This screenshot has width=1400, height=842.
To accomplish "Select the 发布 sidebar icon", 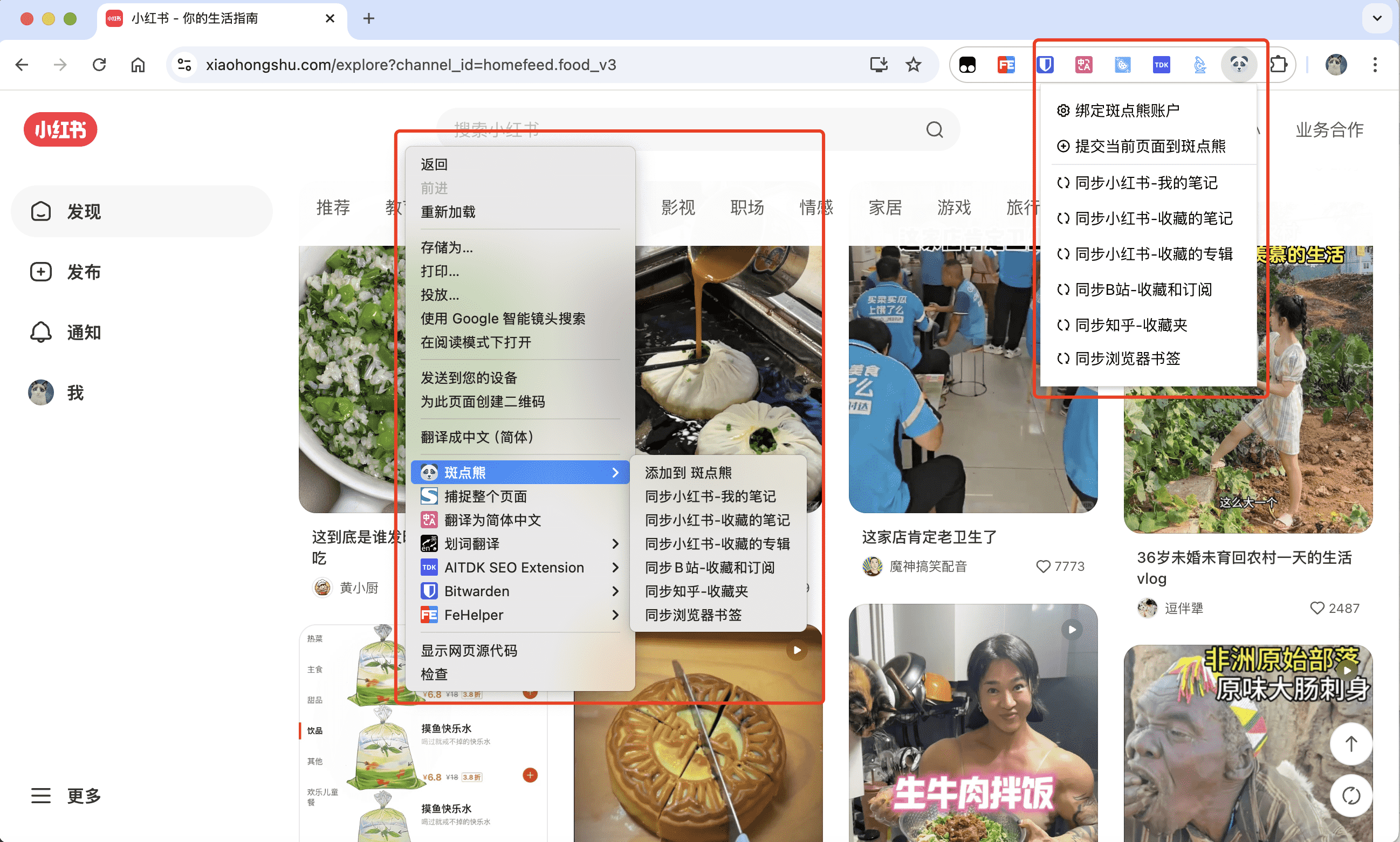I will click(x=40, y=272).
